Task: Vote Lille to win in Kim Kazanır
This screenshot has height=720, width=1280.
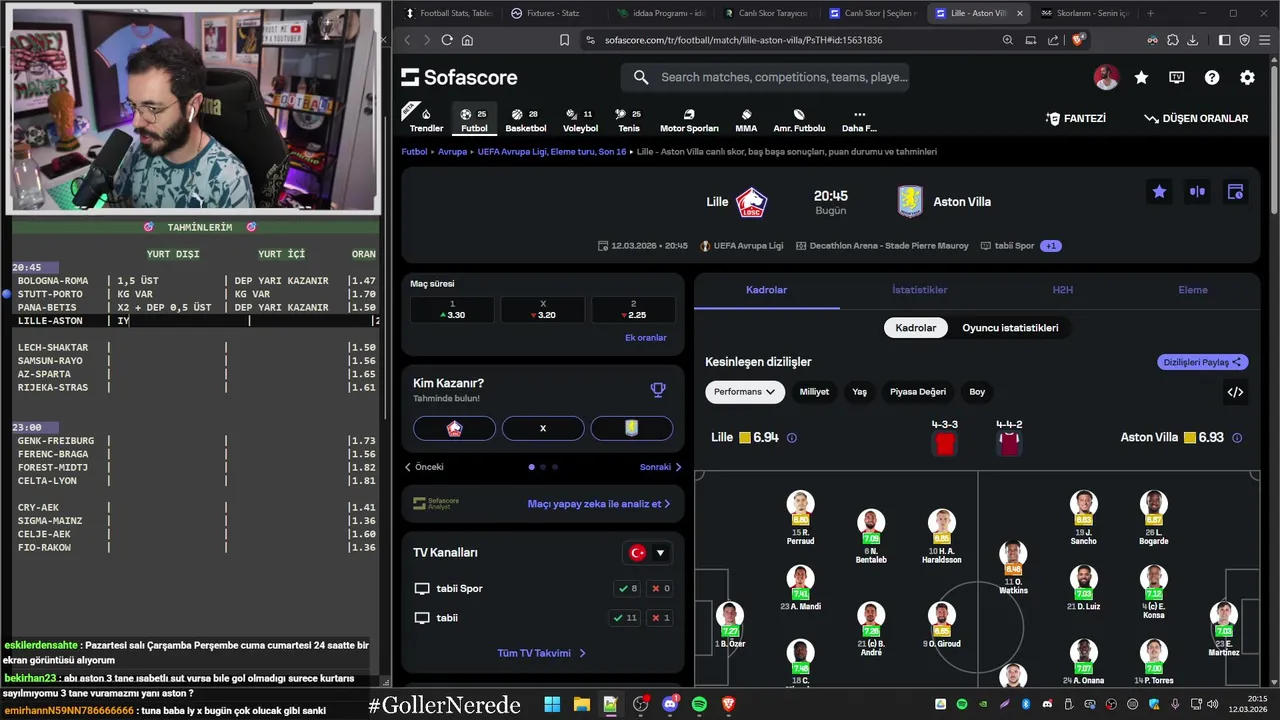Action: (x=454, y=428)
